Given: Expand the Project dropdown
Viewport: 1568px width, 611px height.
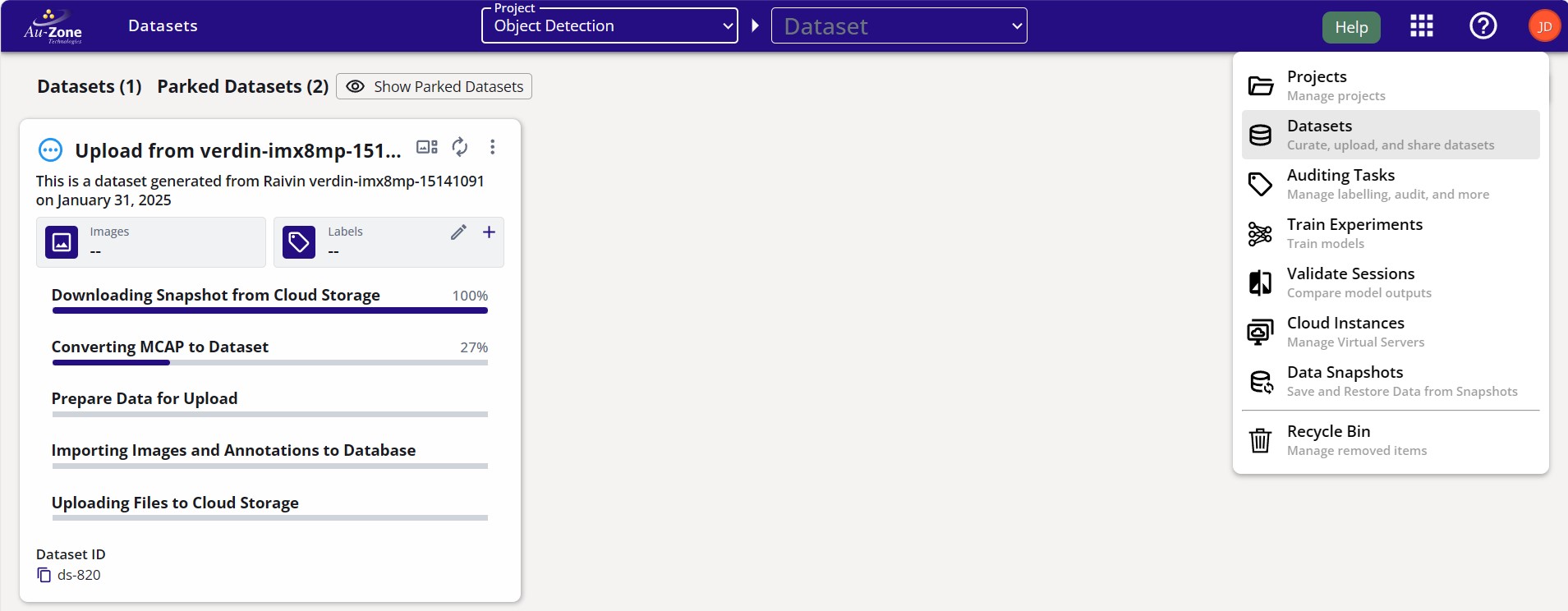Looking at the screenshot, I should tap(609, 26).
